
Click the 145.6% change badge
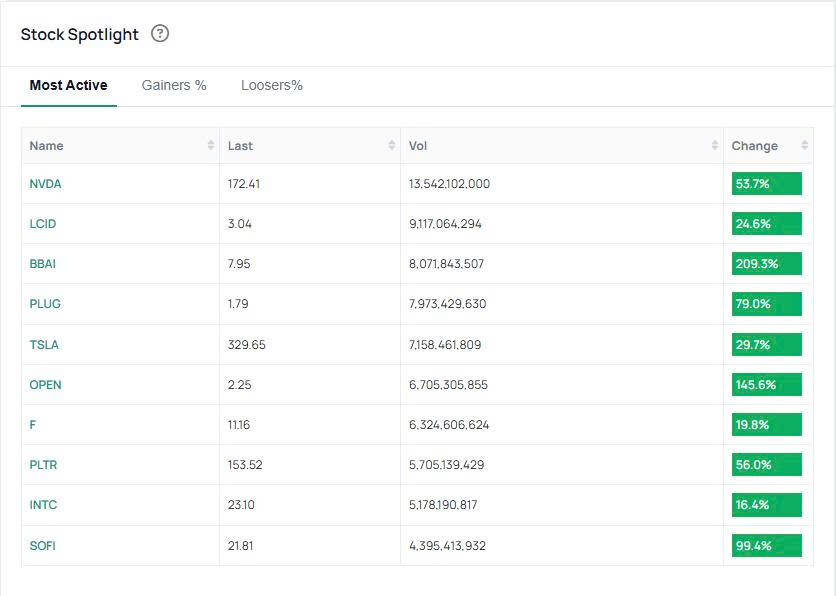click(767, 385)
